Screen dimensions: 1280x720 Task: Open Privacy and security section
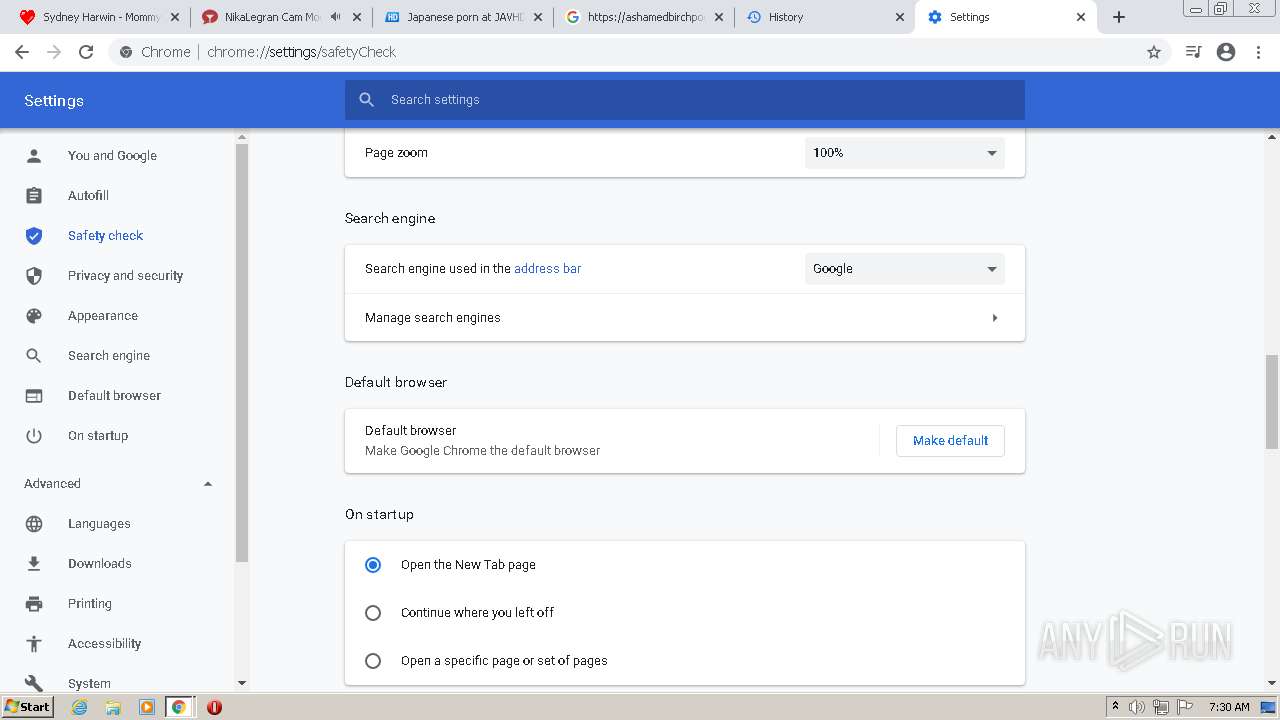point(125,276)
